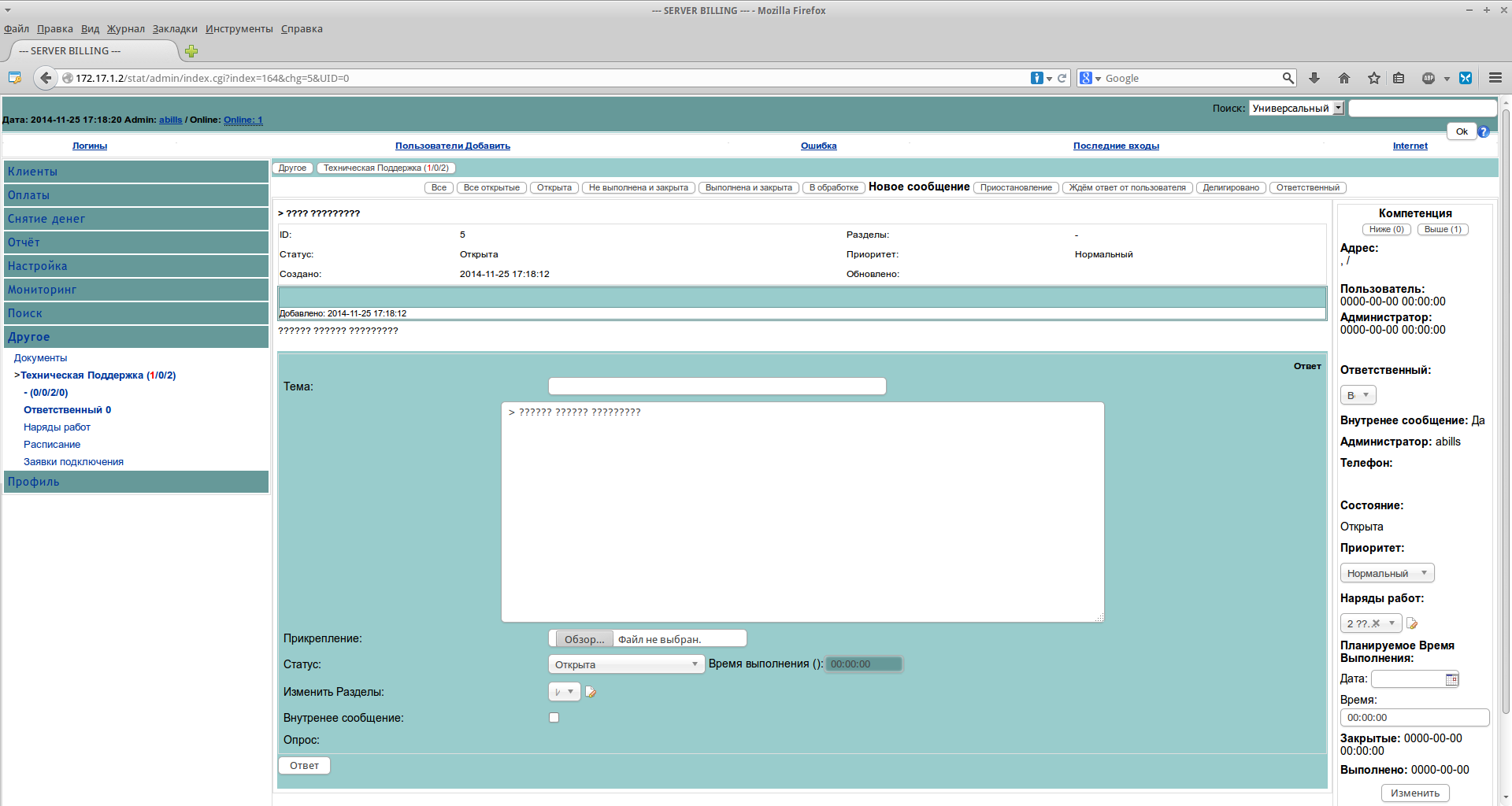Screen dimensions: 1512x806
Task: Click the leftmost browser toolbar icon
Action: click(14, 78)
